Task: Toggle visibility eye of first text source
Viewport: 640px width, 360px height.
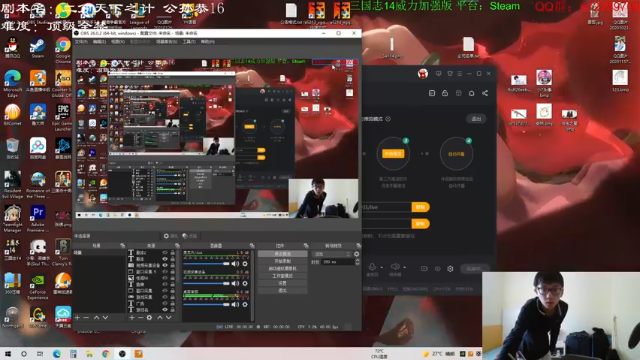Action: 165,253
